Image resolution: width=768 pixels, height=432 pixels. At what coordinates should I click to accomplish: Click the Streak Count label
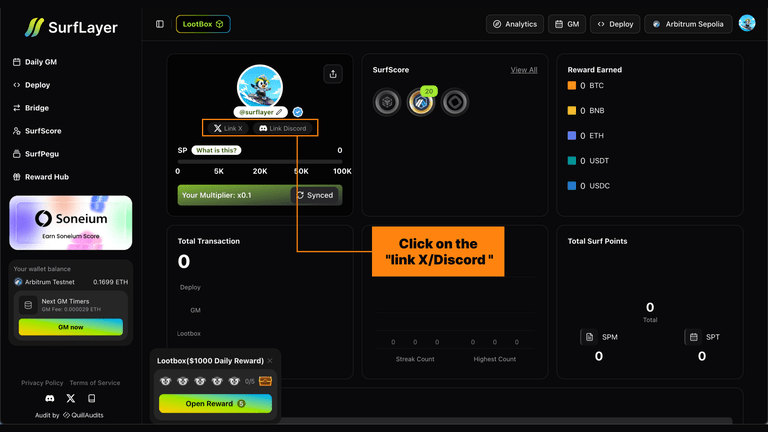415,359
